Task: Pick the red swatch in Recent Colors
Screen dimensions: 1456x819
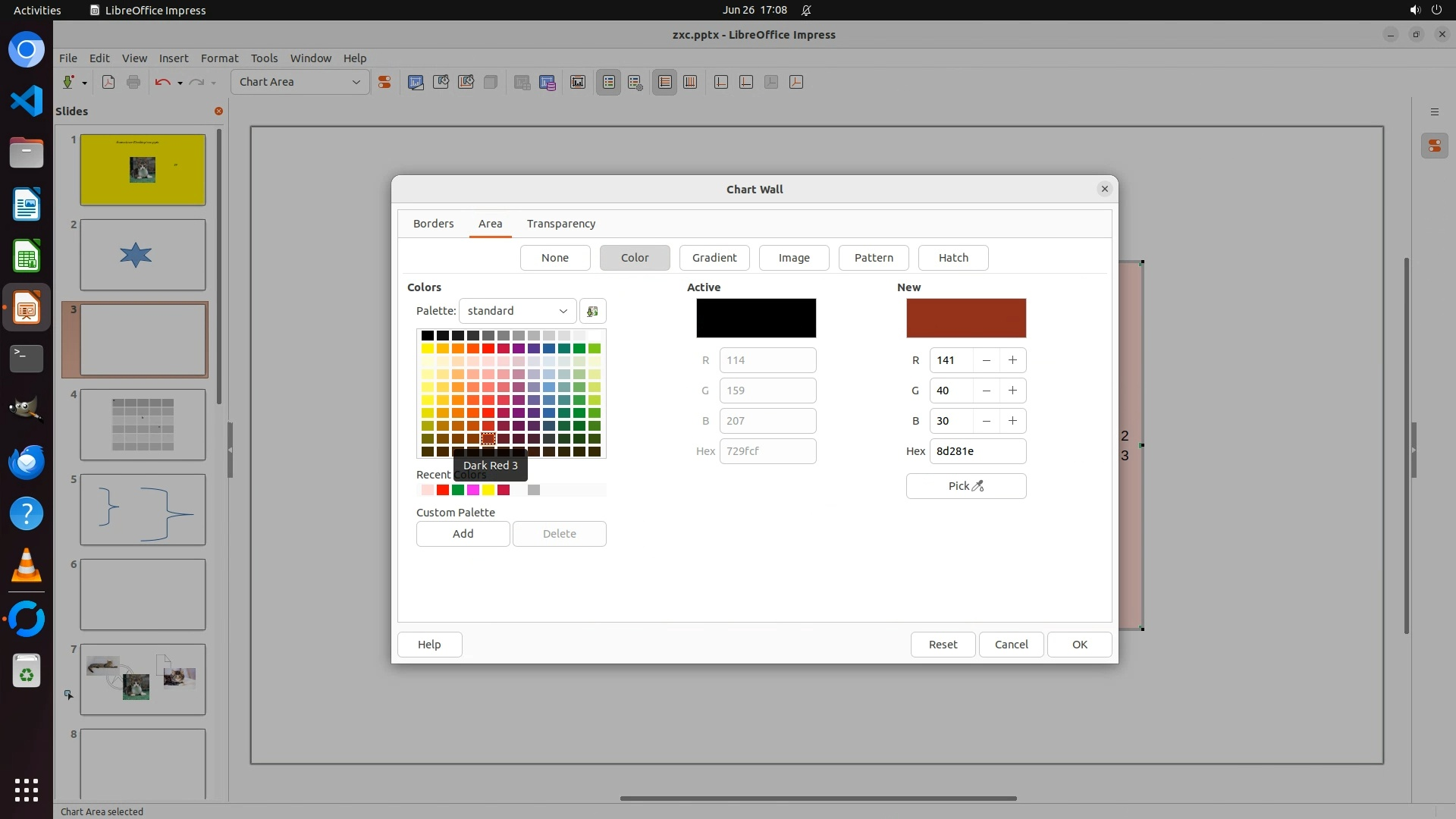Action: (x=443, y=490)
